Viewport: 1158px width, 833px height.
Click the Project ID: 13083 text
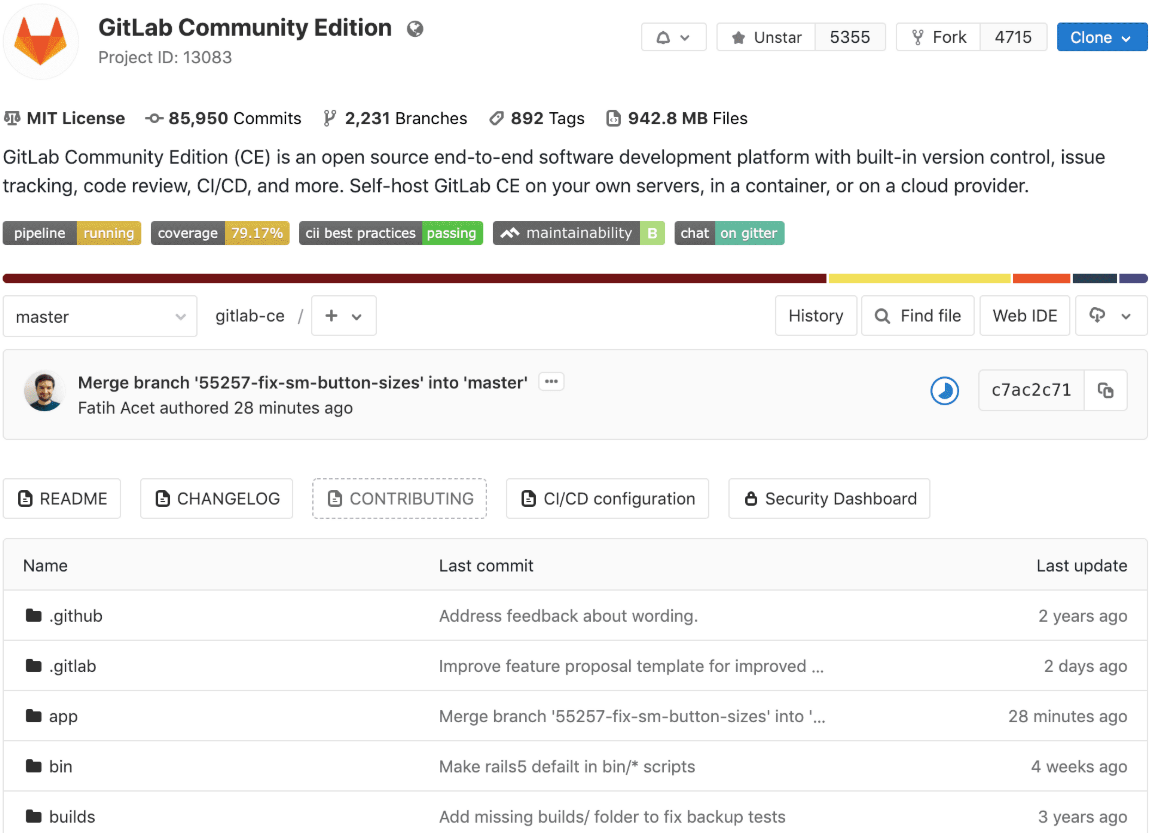click(x=165, y=57)
